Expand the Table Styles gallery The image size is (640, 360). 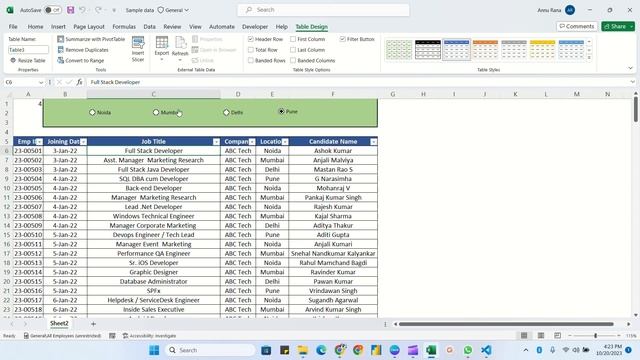(x=589, y=58)
